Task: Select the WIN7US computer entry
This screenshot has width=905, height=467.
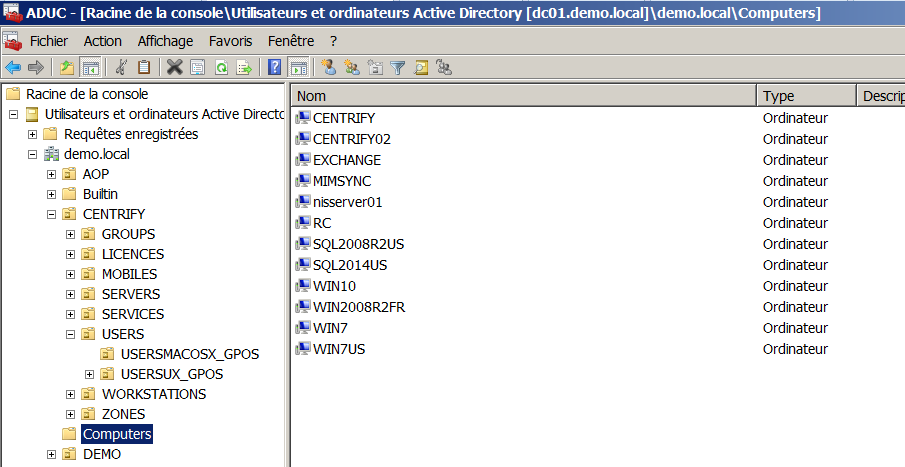Action: pos(339,349)
